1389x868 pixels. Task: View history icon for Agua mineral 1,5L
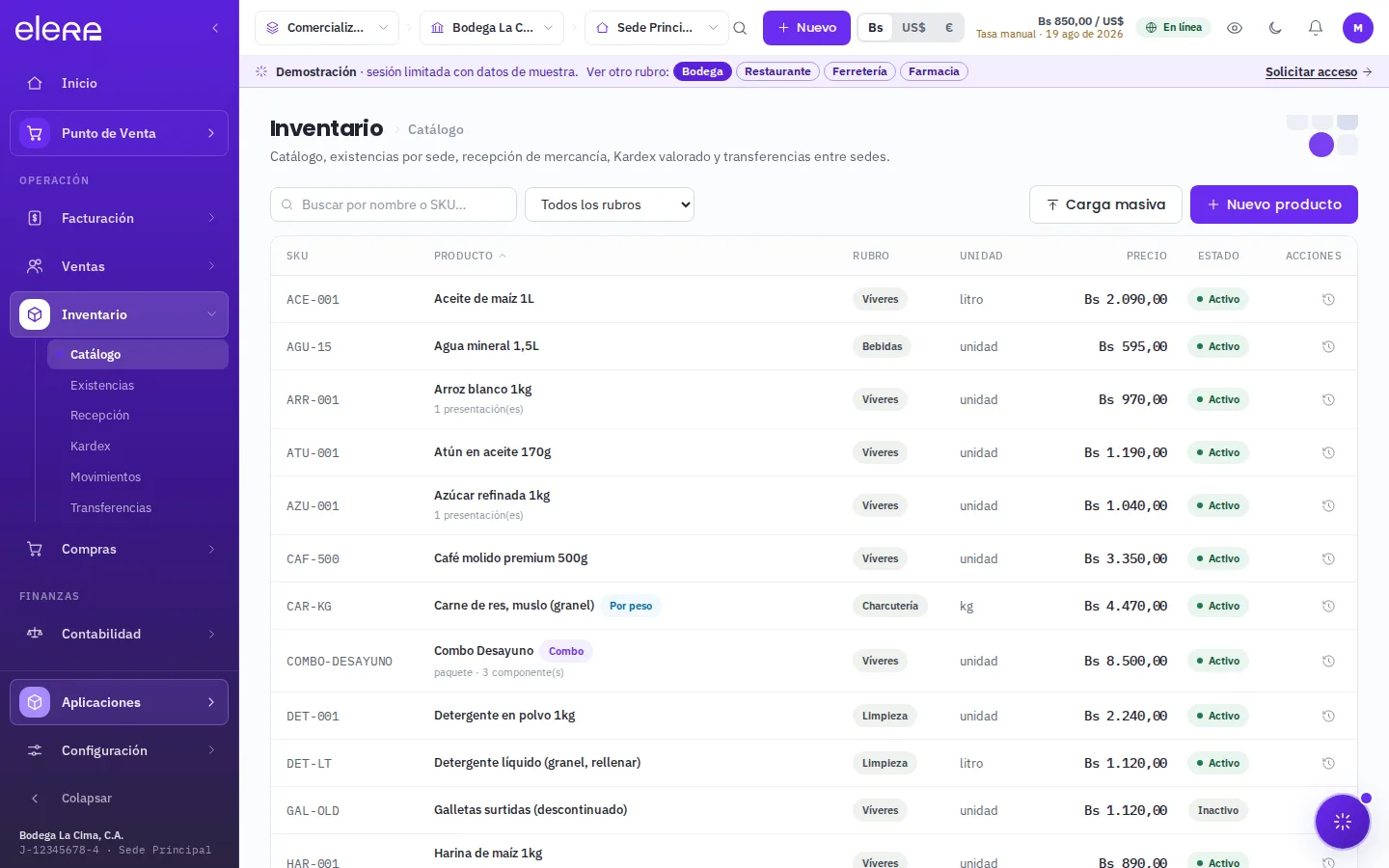(1328, 346)
